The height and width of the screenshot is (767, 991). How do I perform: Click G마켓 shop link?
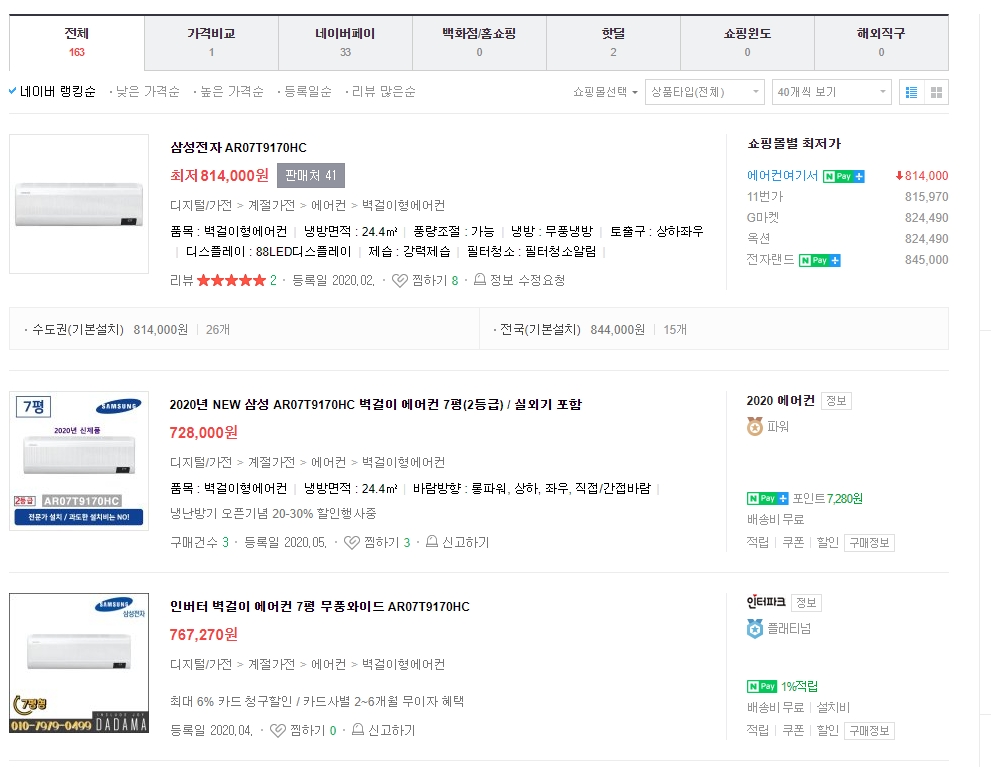pos(763,218)
